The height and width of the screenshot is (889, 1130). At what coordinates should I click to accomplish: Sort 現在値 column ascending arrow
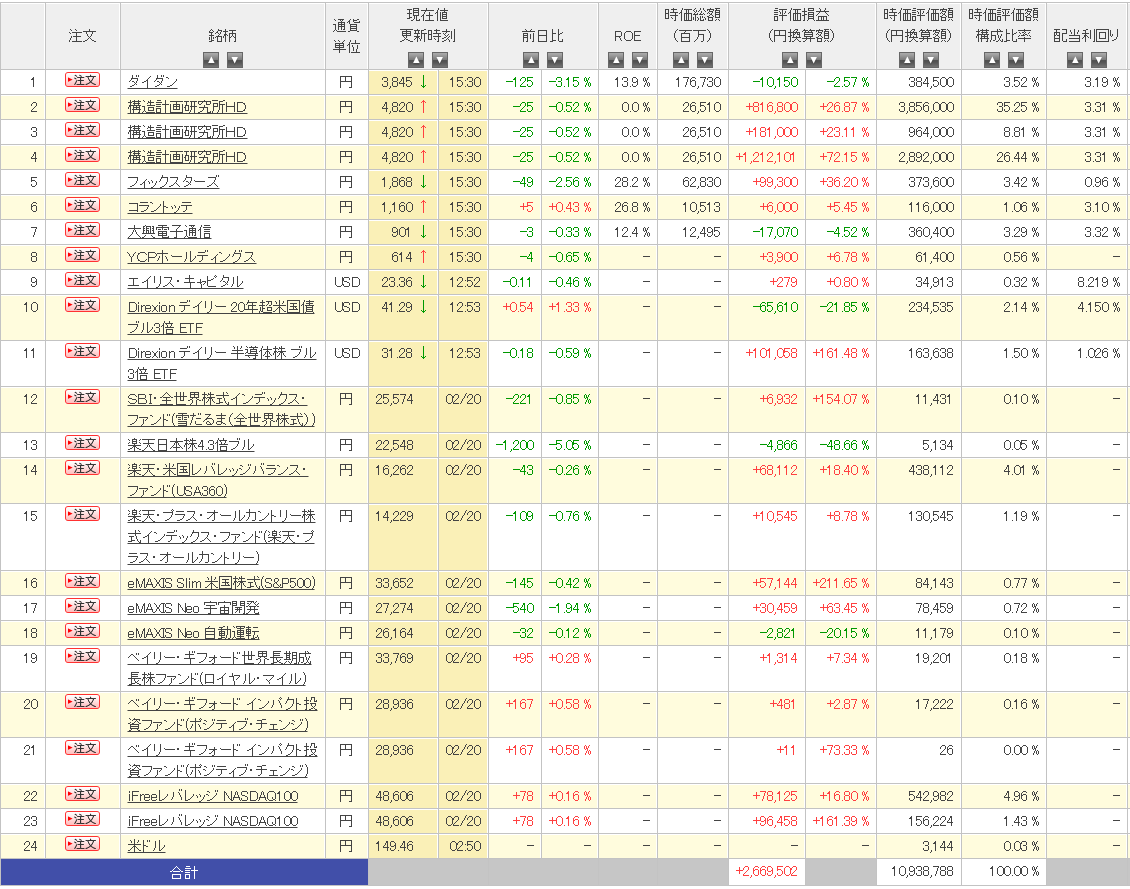click(x=416, y=60)
